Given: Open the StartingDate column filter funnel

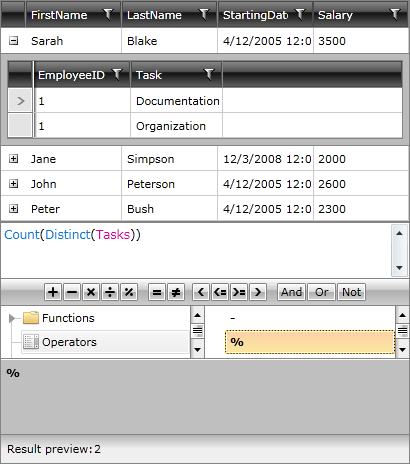Looking at the screenshot, I should (x=301, y=14).
